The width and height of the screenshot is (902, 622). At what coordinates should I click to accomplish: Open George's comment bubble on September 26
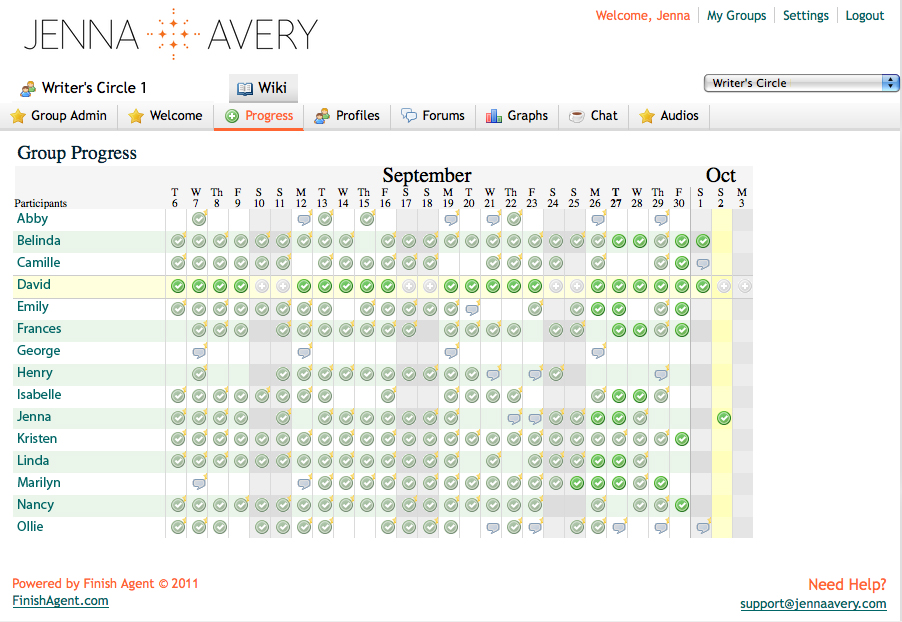click(598, 352)
